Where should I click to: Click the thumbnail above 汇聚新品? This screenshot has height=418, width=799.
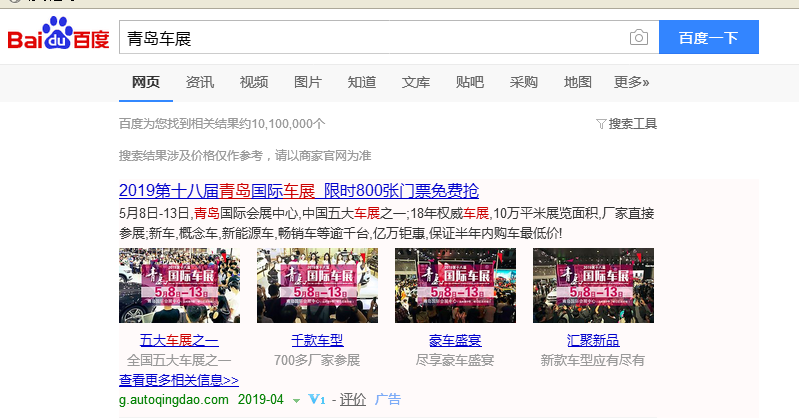pyautogui.click(x=593, y=285)
